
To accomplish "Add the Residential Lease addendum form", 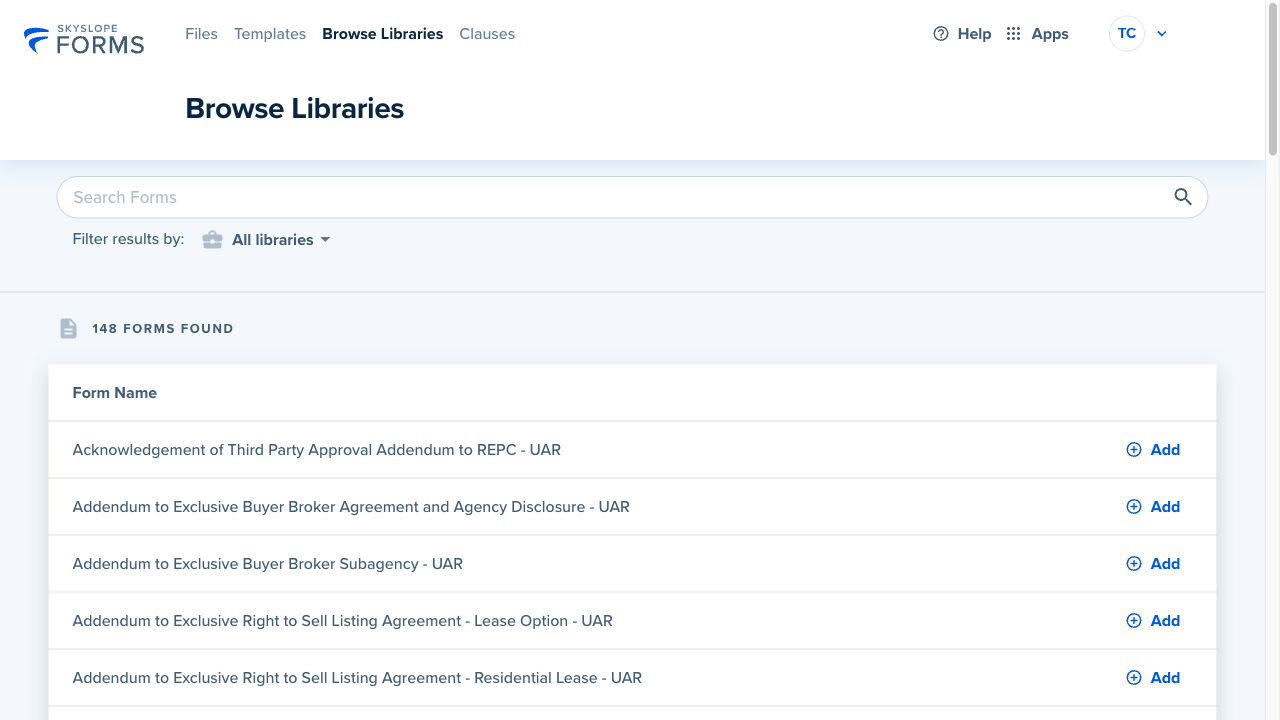I will [1153, 678].
